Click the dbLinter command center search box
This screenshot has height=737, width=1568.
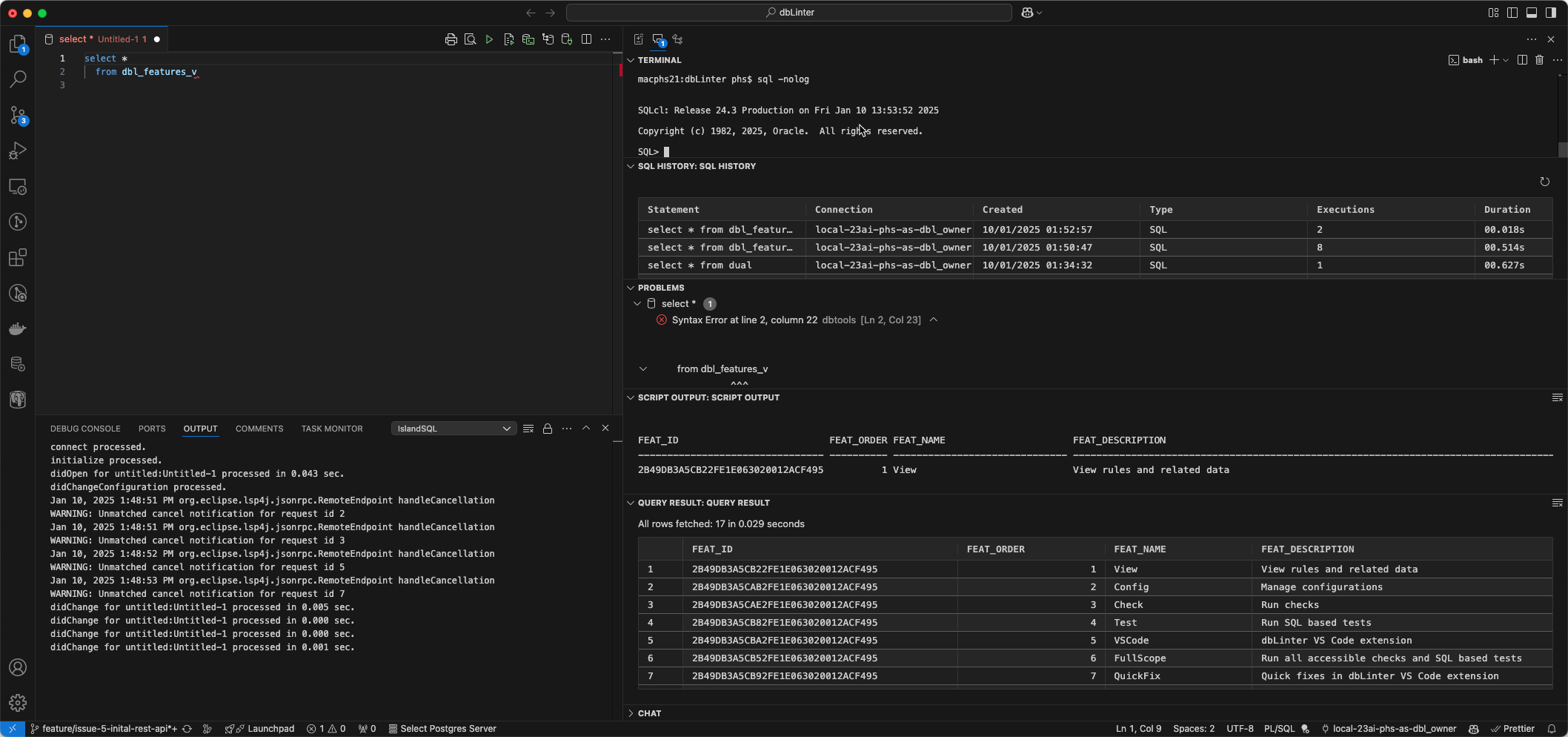pyautogui.click(x=788, y=13)
